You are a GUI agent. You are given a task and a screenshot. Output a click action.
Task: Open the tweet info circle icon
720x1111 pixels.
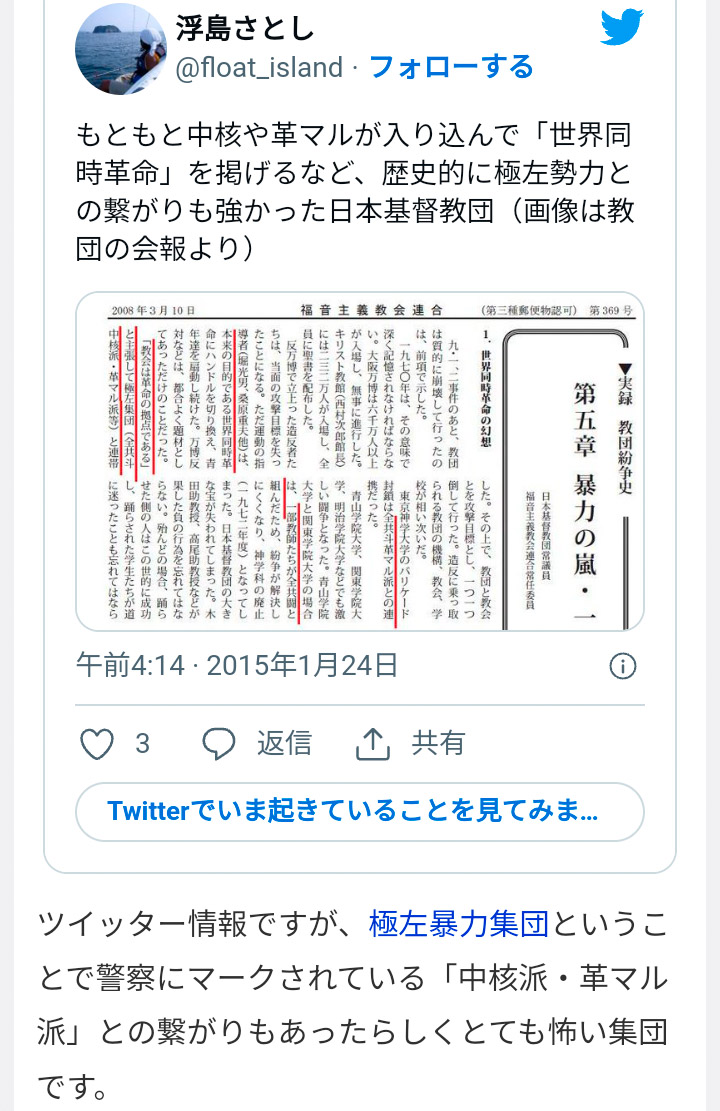(622, 666)
